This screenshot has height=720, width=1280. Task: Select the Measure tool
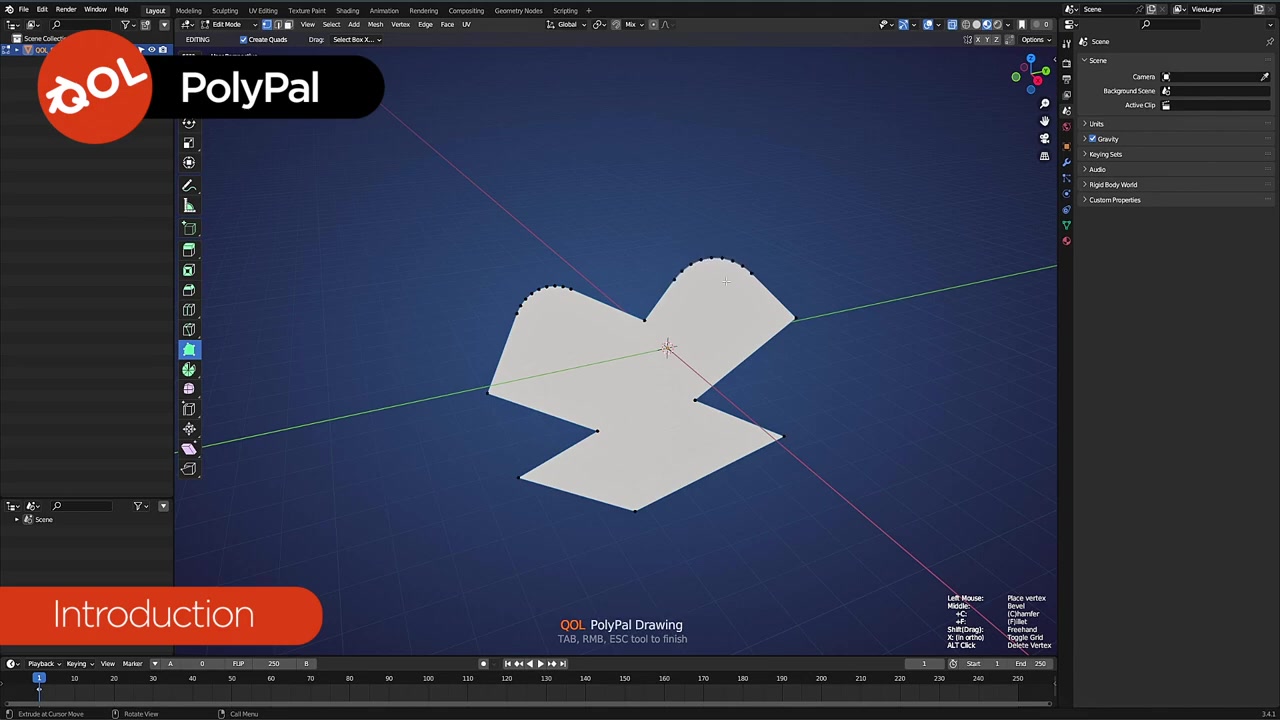189,206
